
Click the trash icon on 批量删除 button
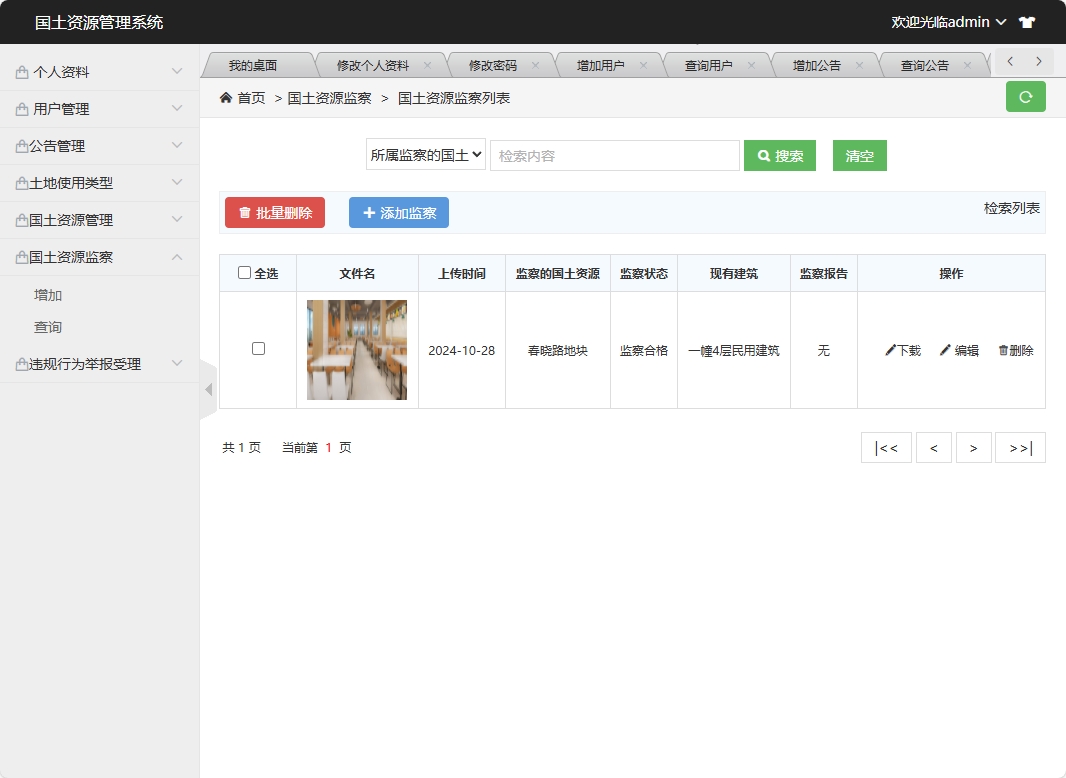(x=246, y=212)
